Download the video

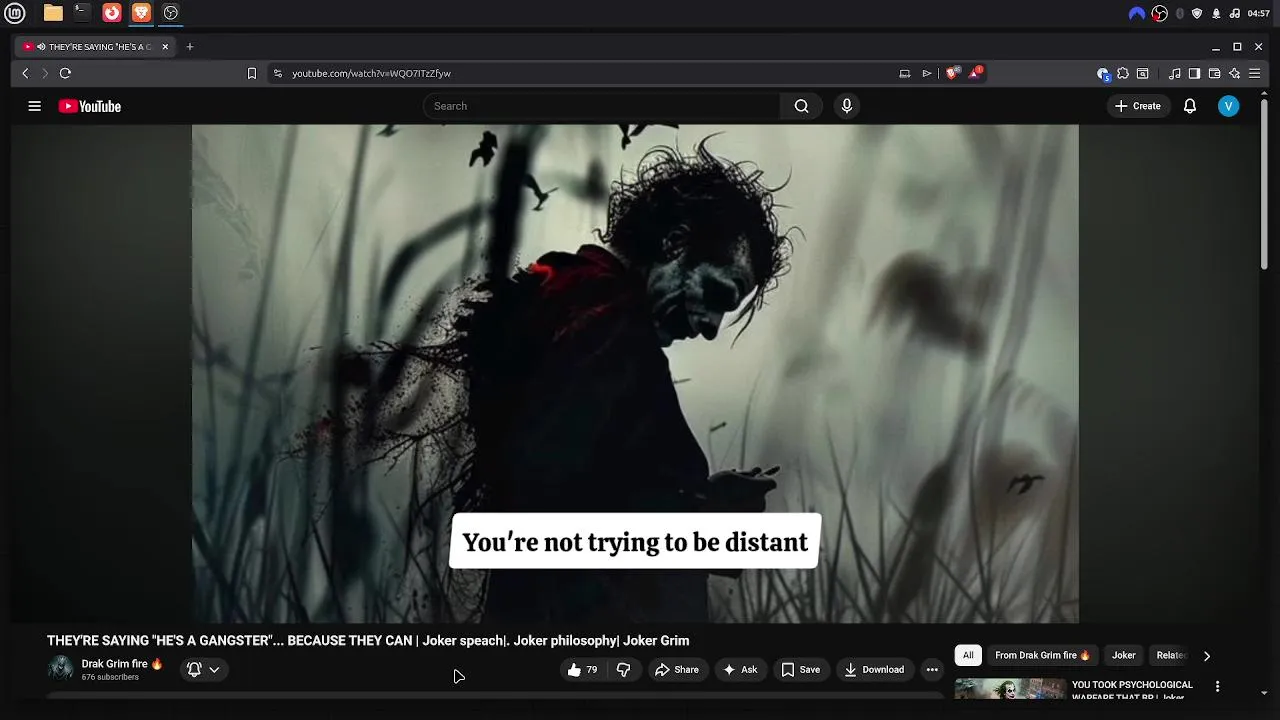(x=874, y=670)
